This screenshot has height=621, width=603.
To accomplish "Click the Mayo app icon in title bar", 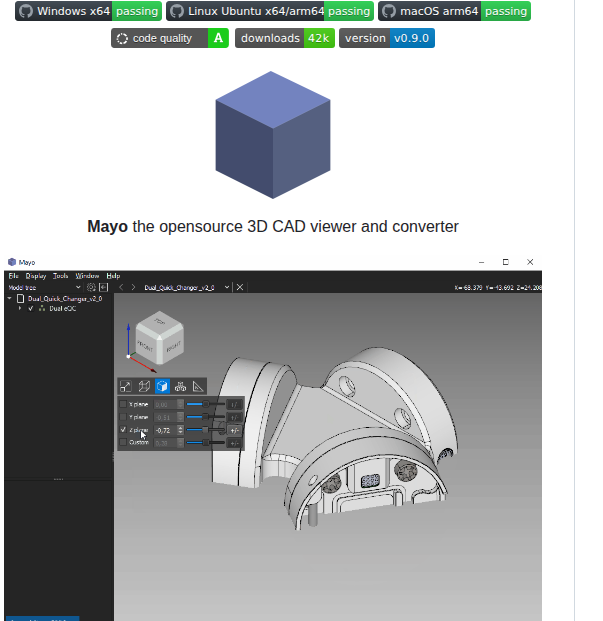I will [x=12, y=262].
